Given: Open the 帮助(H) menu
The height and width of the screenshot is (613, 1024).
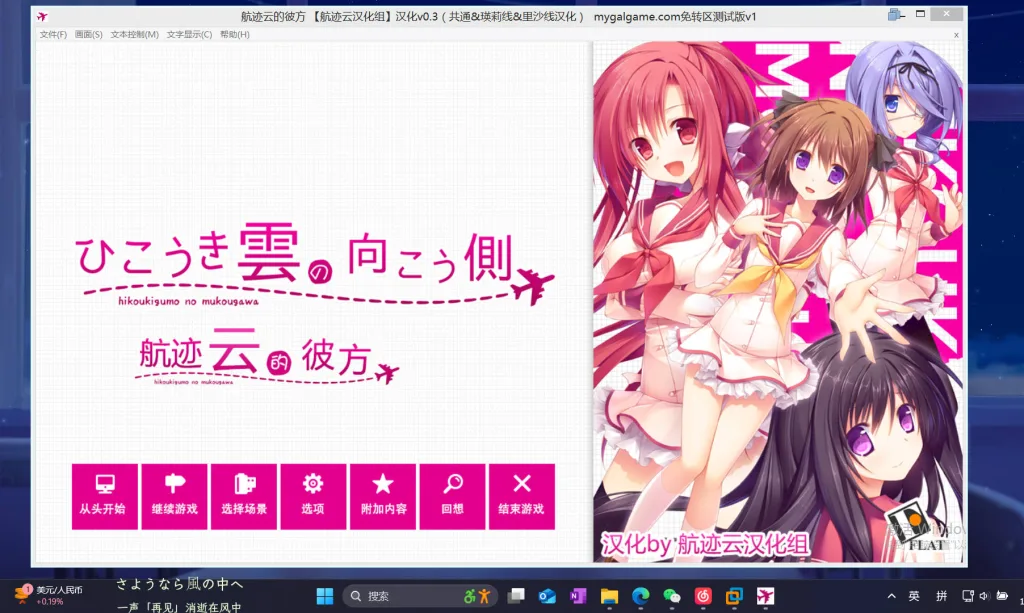Looking at the screenshot, I should 235,35.
